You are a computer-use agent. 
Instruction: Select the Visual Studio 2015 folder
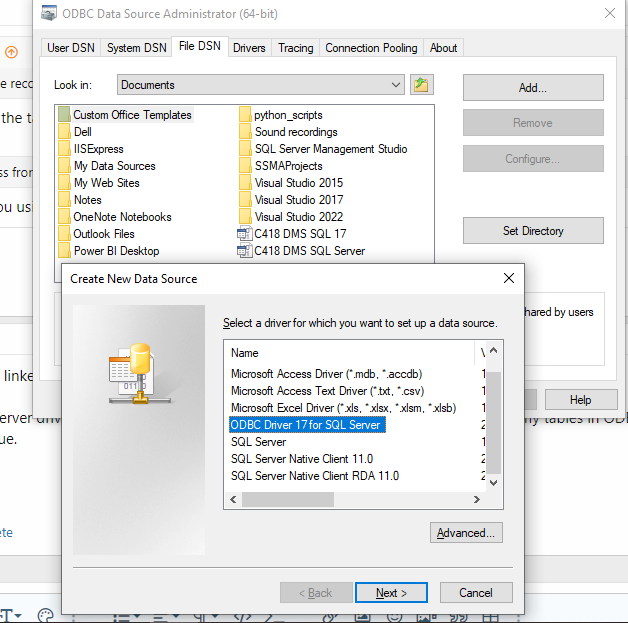point(292,183)
